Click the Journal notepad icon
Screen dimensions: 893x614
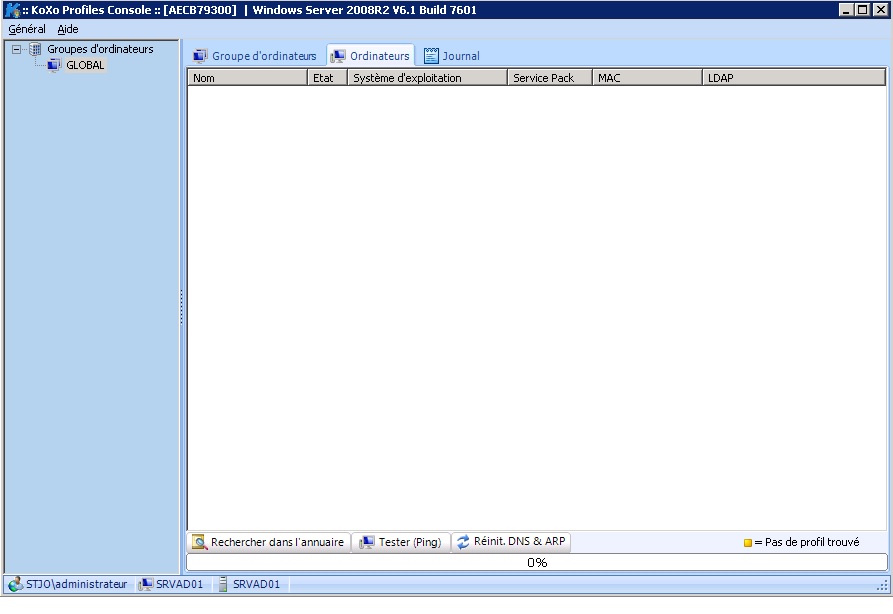click(431, 56)
